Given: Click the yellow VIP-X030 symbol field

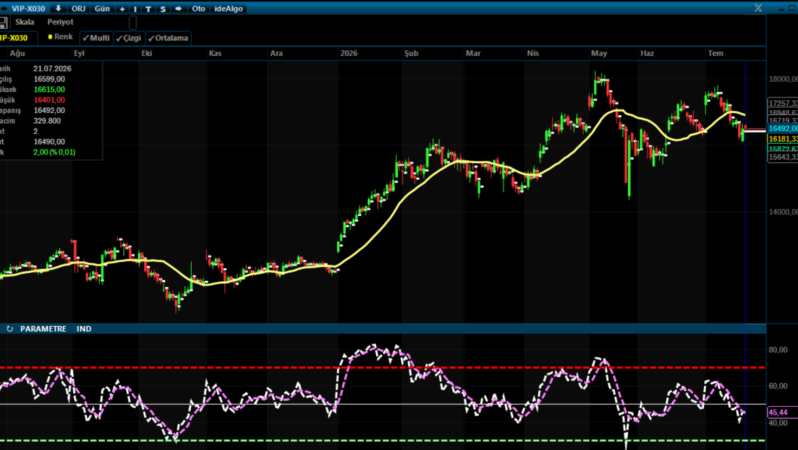Looking at the screenshot, I should [18, 38].
